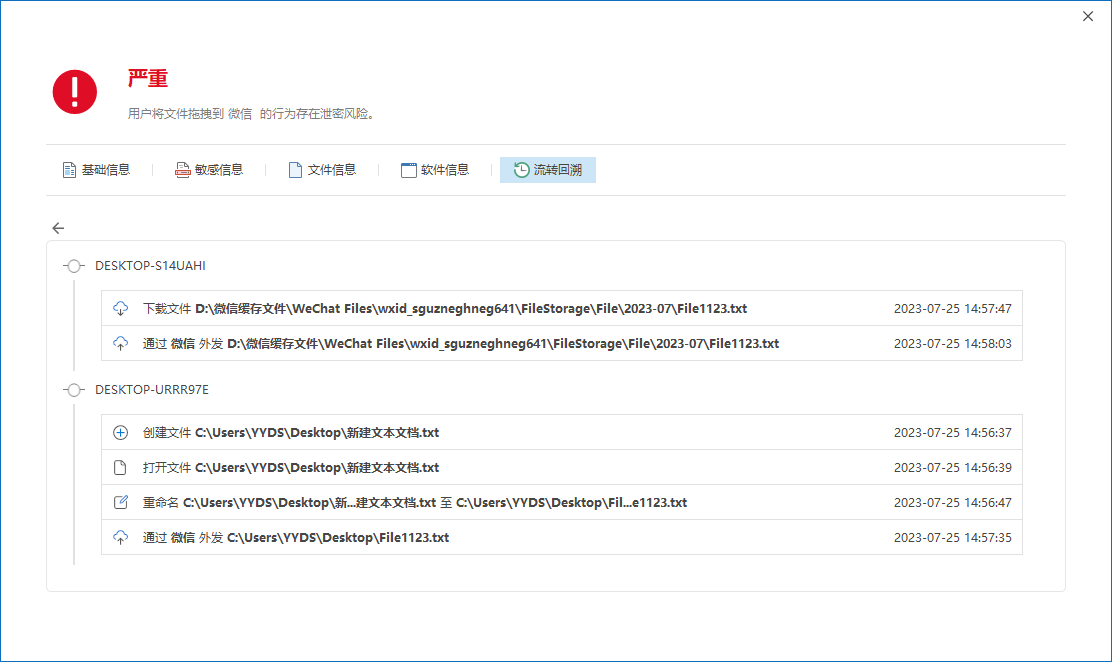Click the risk description mentioning 微信
Image resolution: width=1112 pixels, height=662 pixels.
(x=251, y=114)
